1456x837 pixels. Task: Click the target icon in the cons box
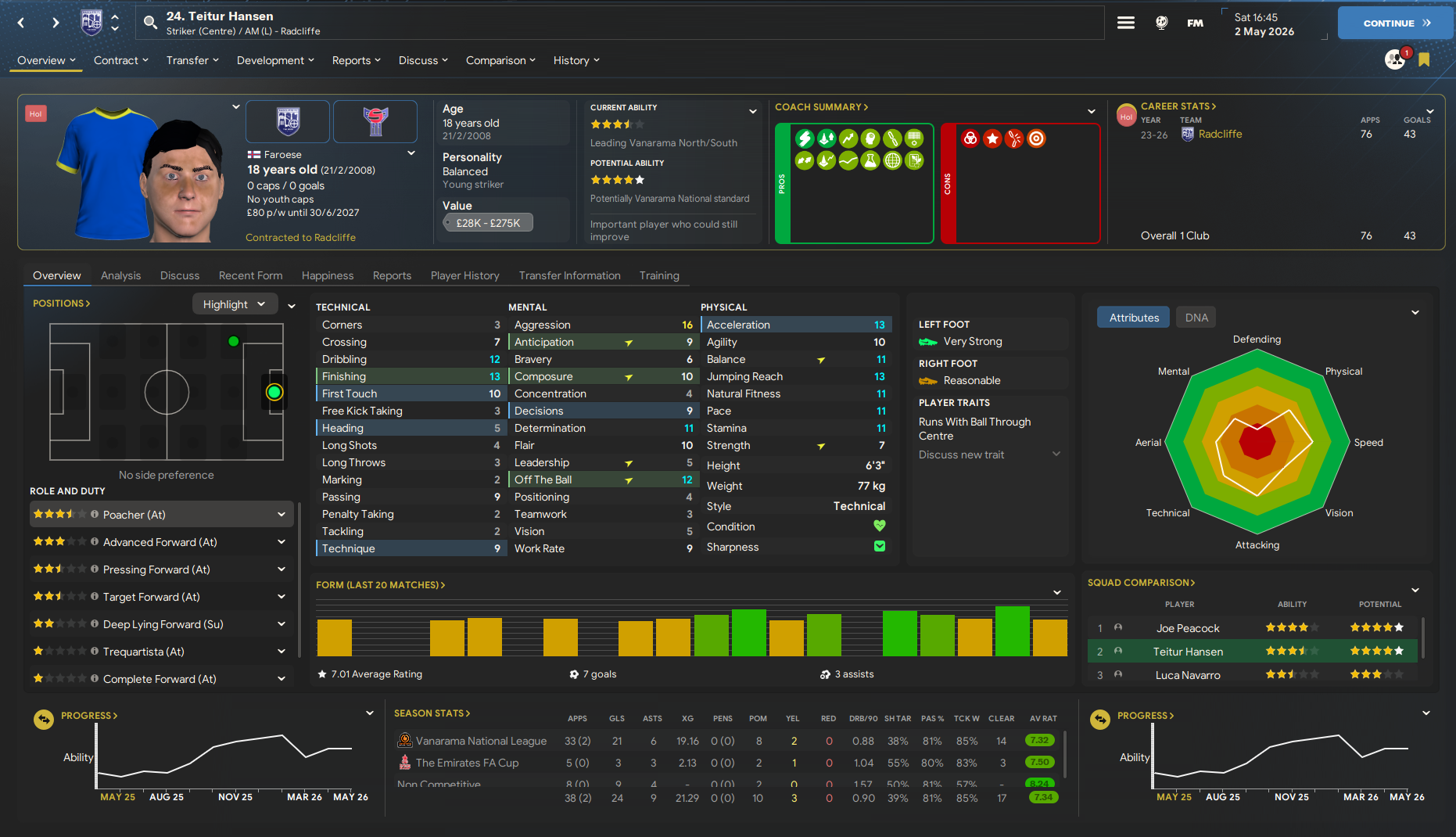1036,138
